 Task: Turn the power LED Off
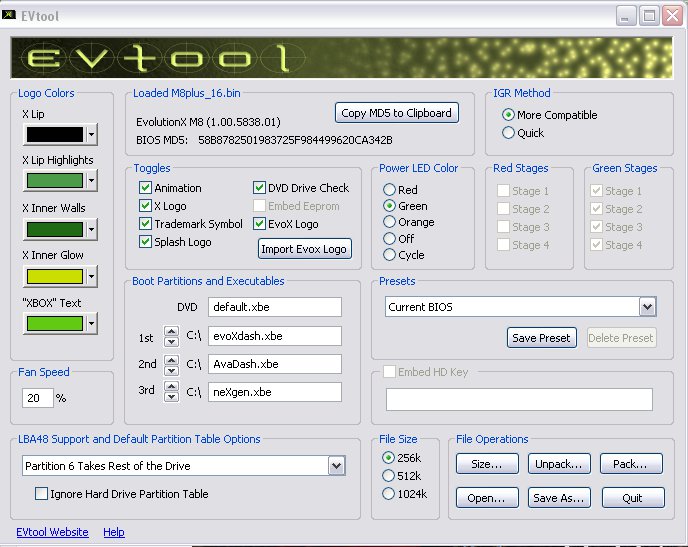point(389,239)
